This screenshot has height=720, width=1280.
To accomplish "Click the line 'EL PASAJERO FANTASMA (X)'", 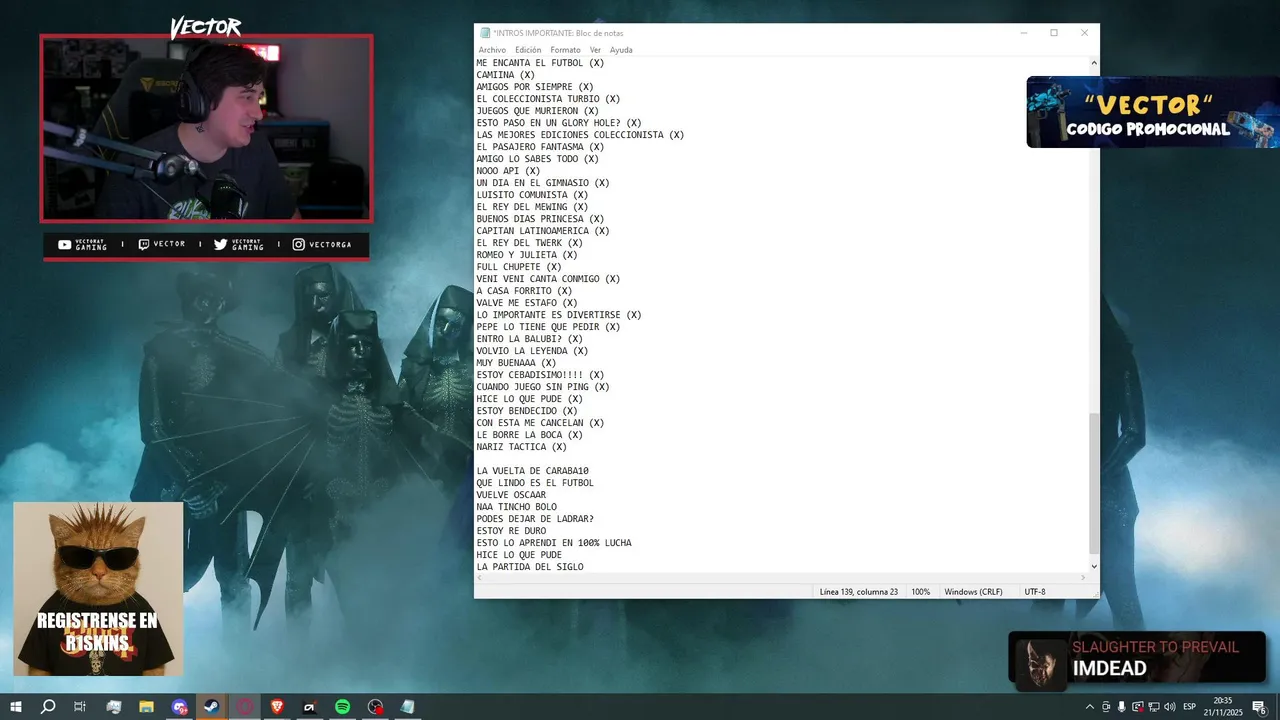I will coord(540,147).
